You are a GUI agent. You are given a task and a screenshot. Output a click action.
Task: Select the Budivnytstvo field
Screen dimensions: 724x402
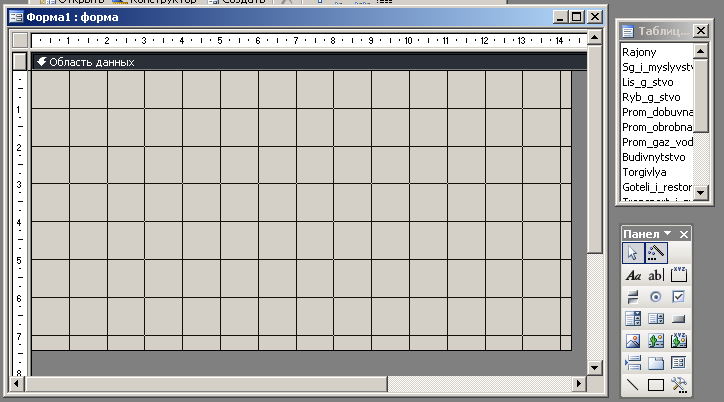656,157
